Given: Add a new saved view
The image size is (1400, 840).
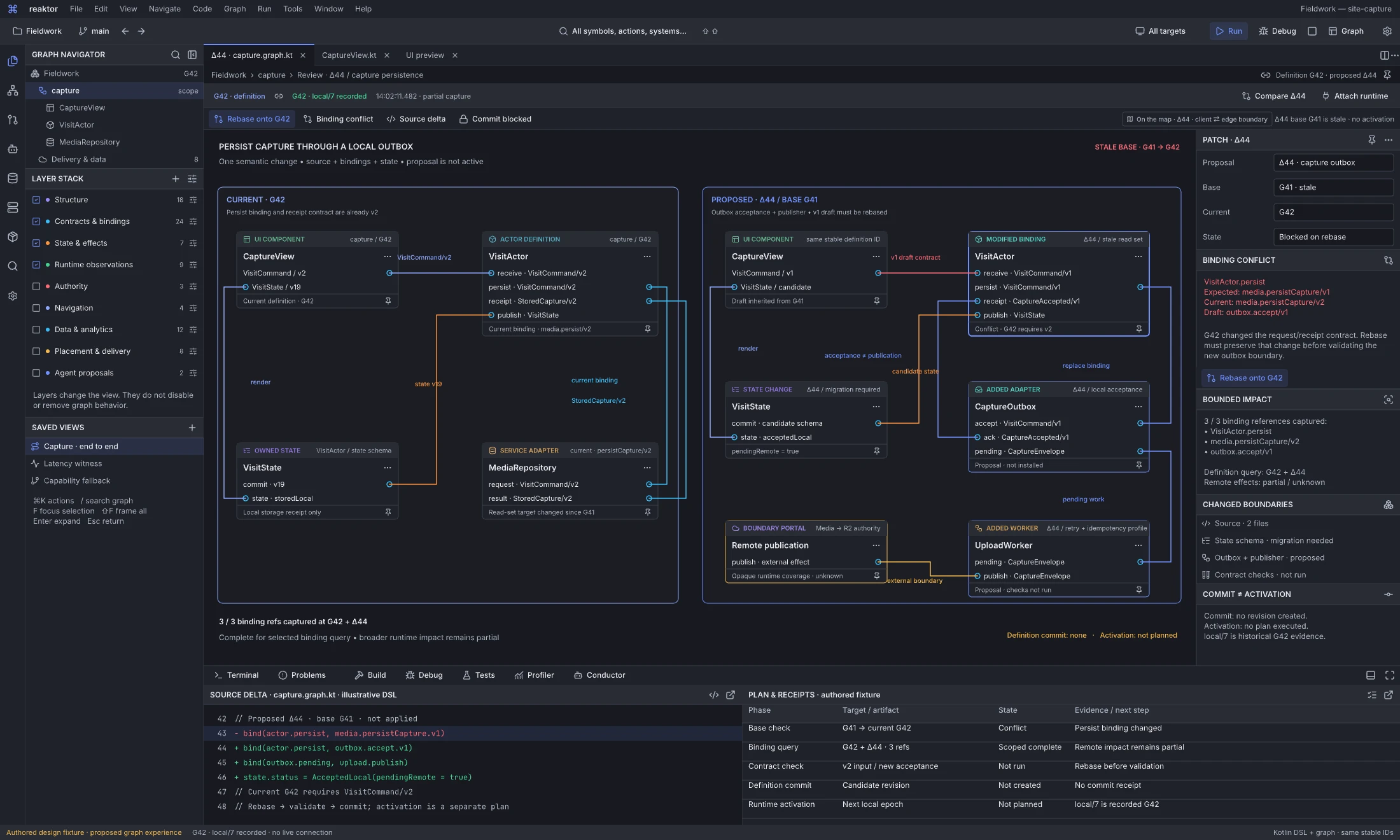Looking at the screenshot, I should [x=192, y=428].
